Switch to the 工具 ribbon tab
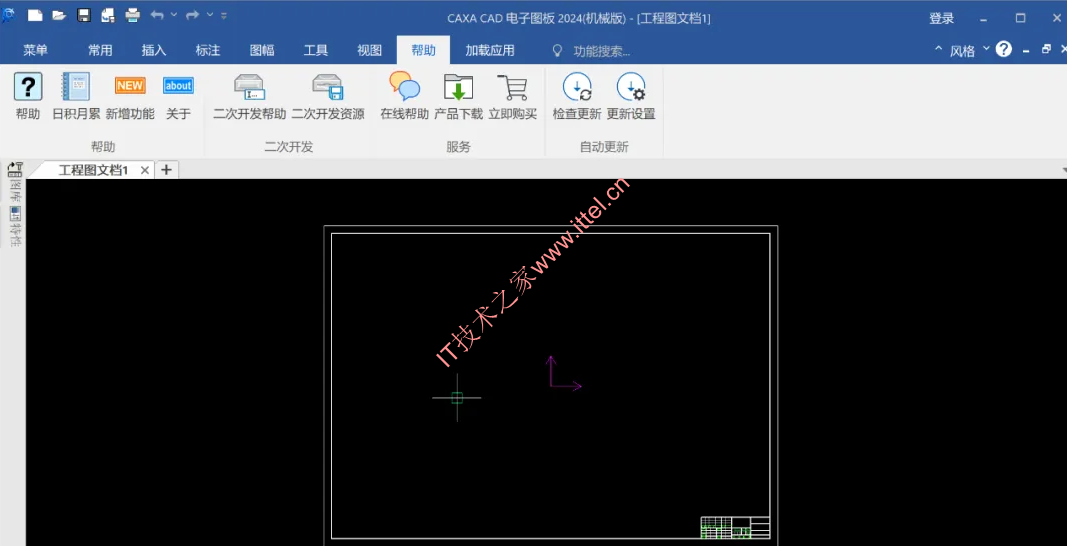 (316, 50)
